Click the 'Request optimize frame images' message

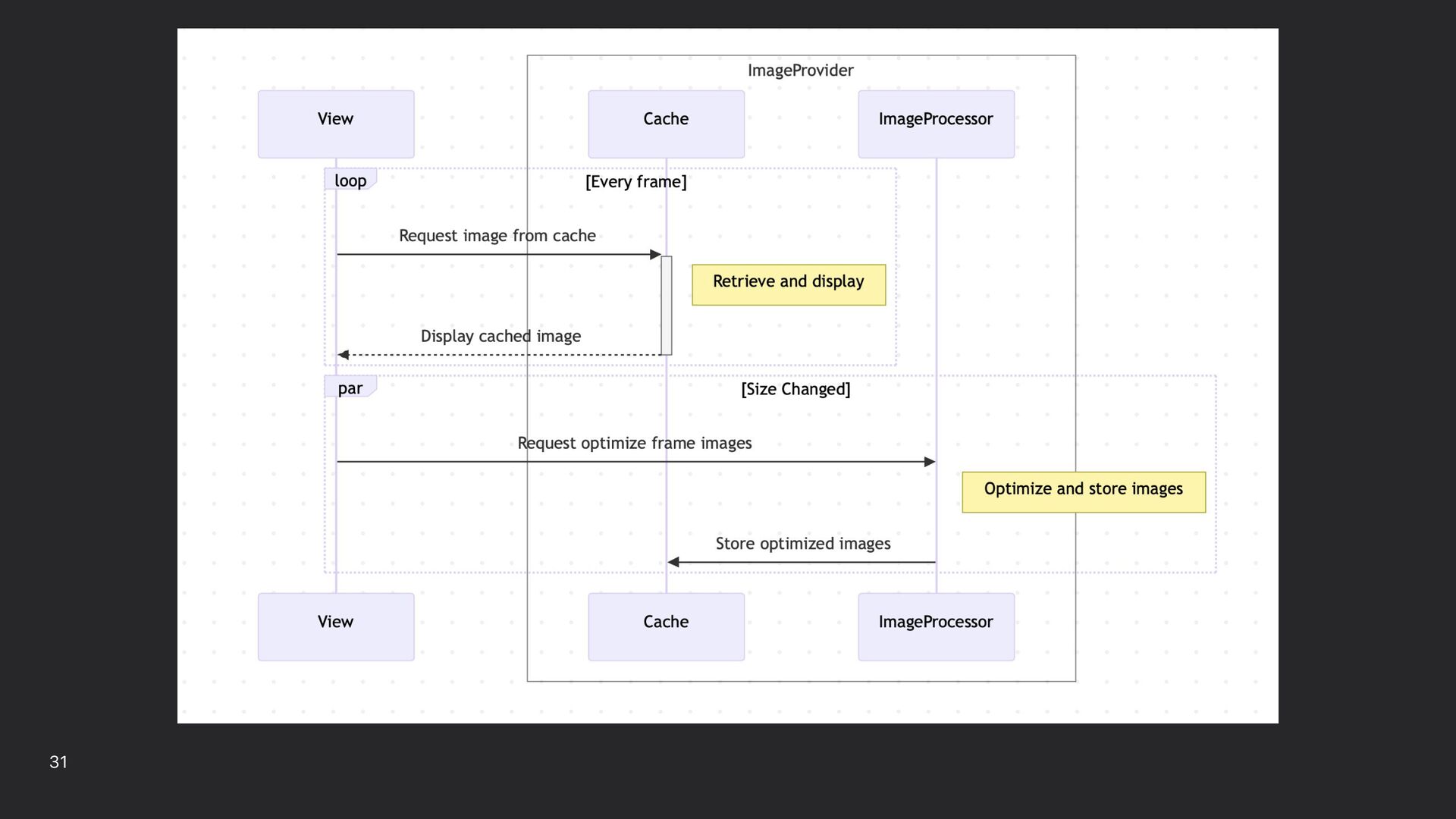(x=635, y=443)
